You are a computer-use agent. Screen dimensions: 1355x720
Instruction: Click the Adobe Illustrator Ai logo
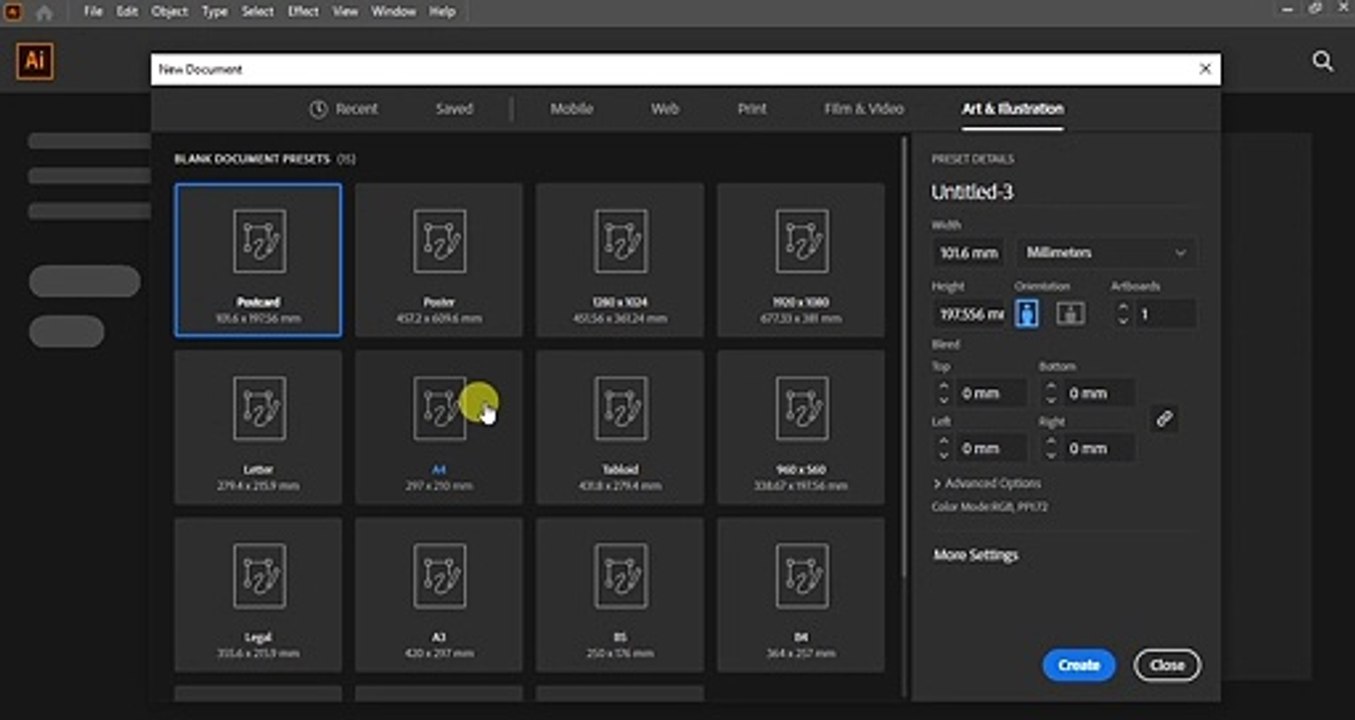[x=35, y=61]
